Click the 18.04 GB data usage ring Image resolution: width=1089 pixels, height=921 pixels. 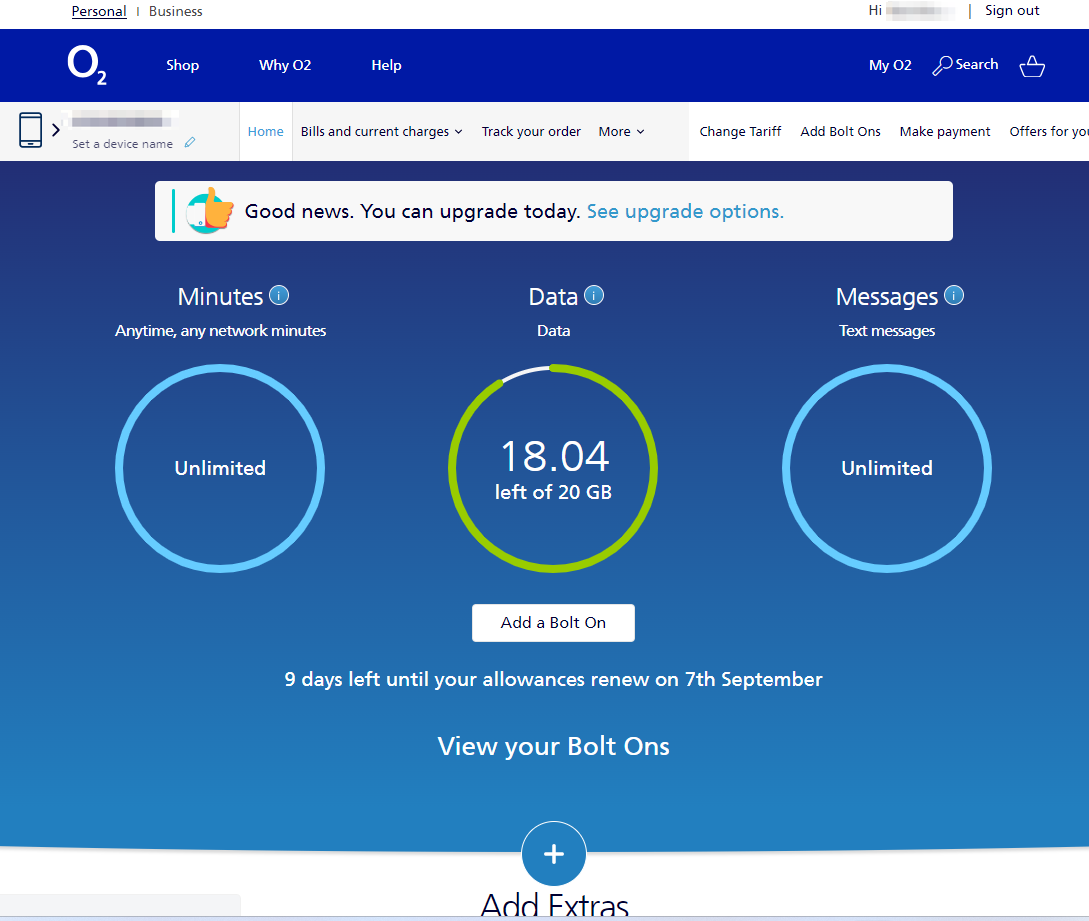point(554,468)
